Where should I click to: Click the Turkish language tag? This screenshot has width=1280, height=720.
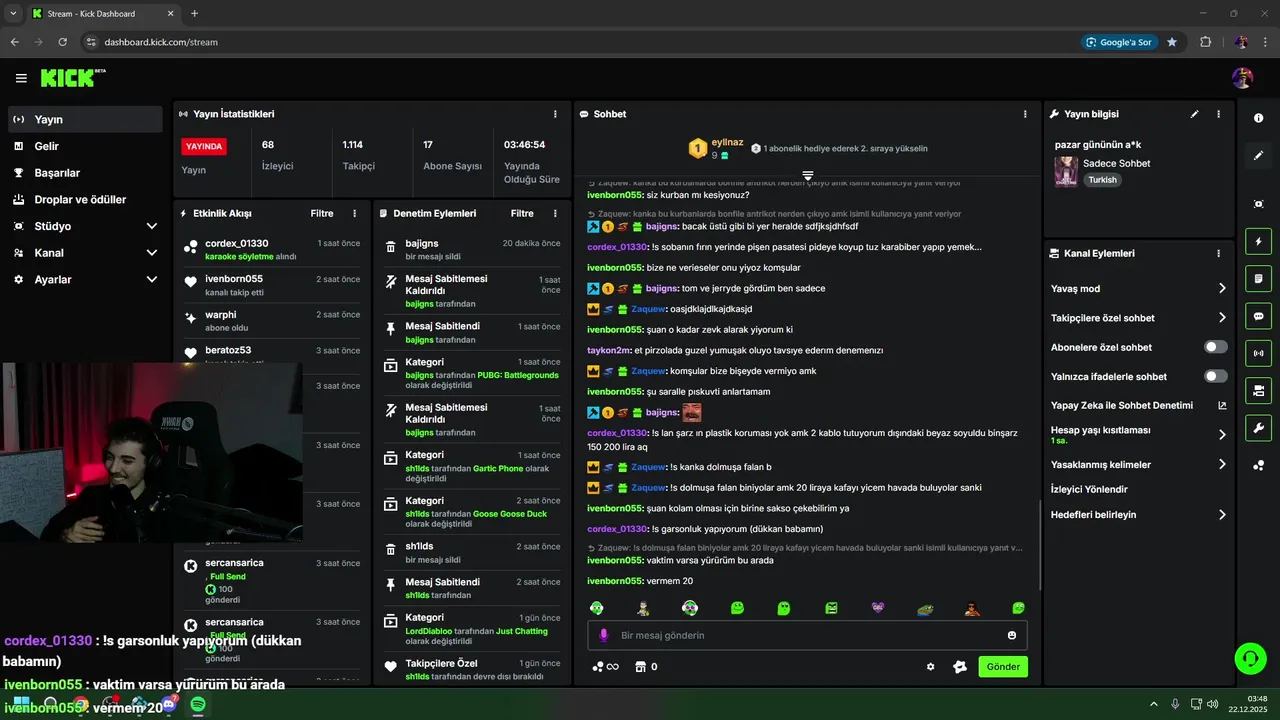click(1103, 180)
